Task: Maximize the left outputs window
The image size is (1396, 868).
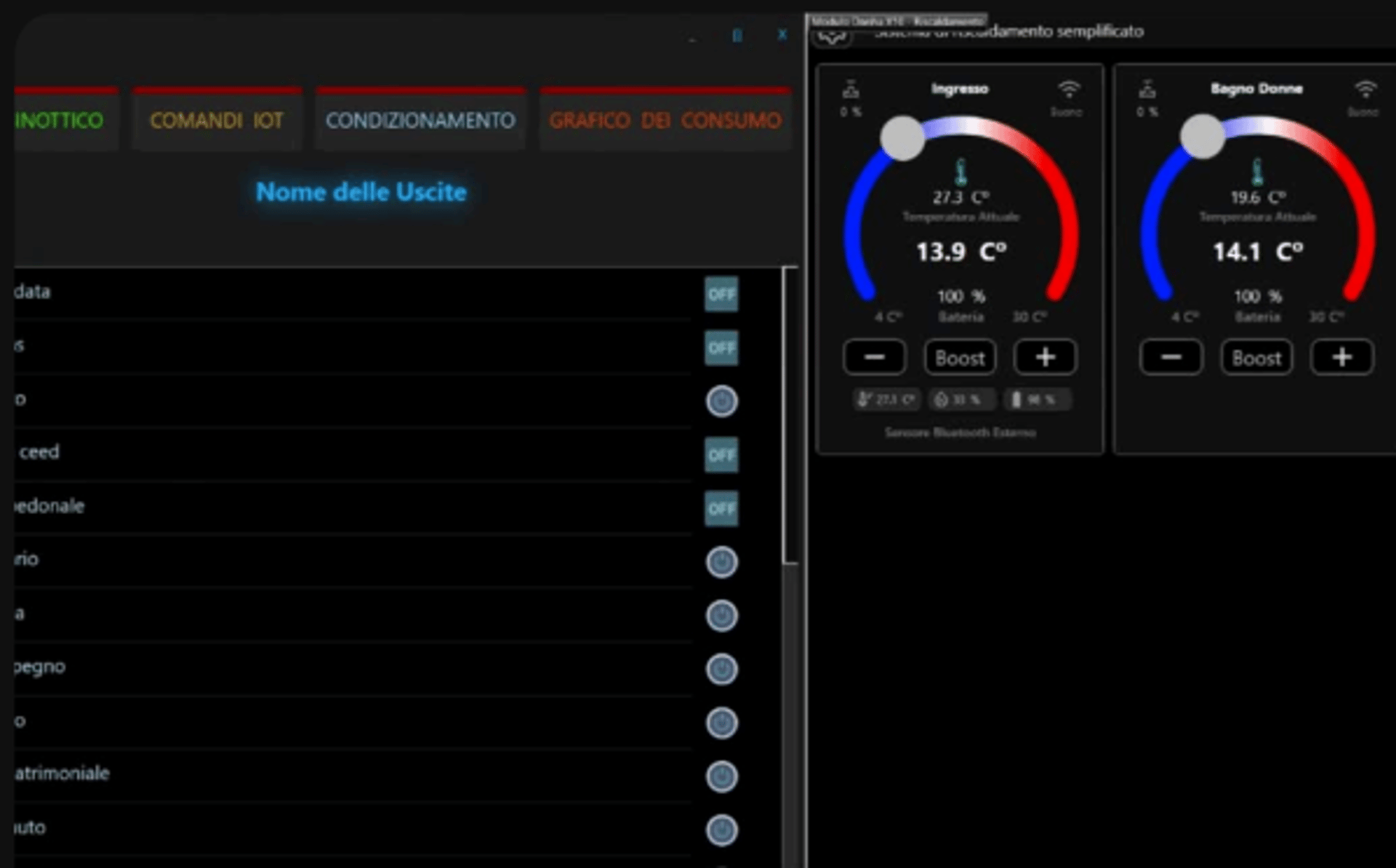Action: click(x=737, y=35)
